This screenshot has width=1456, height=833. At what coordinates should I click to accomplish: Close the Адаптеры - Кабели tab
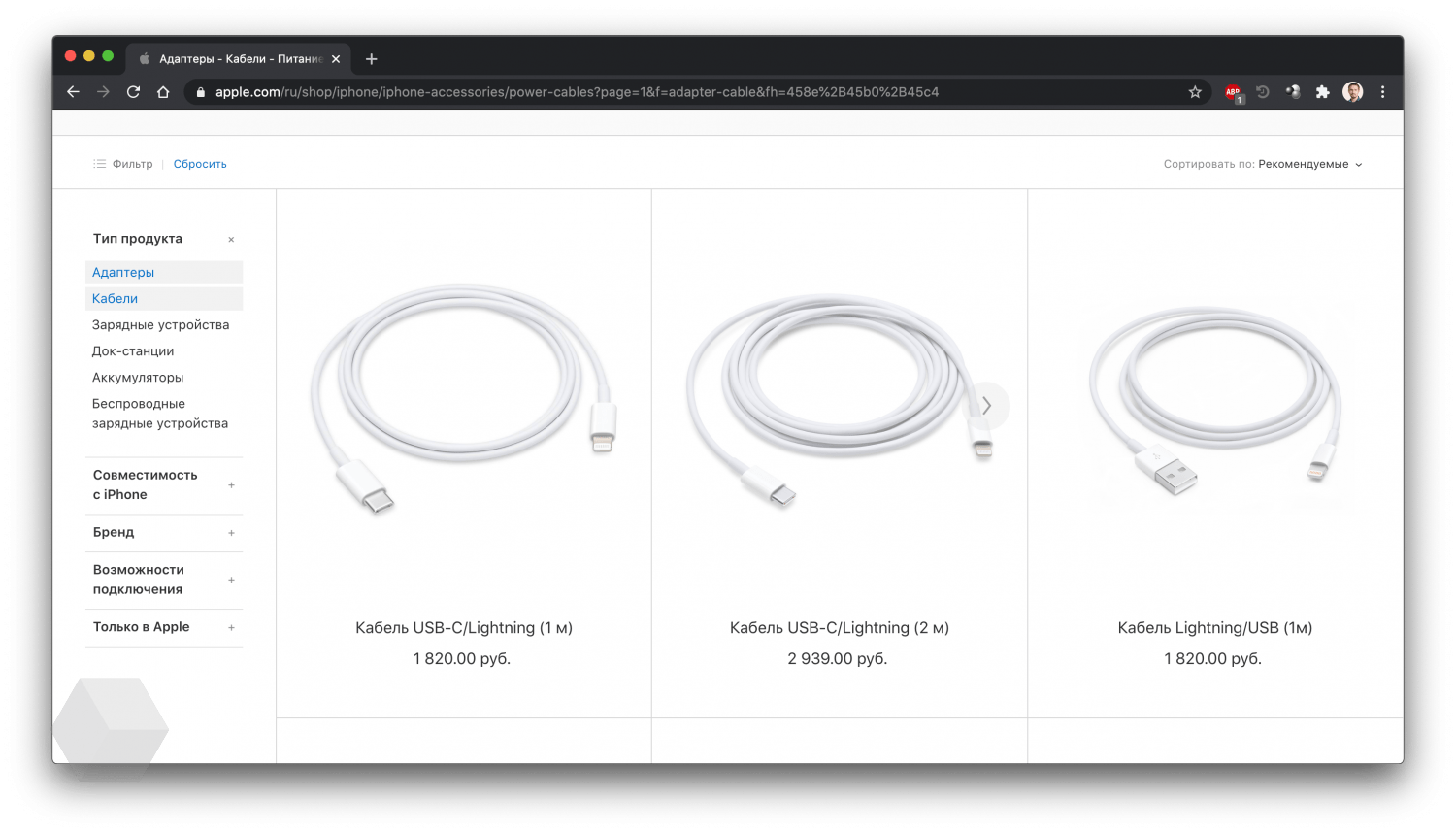[x=336, y=59]
